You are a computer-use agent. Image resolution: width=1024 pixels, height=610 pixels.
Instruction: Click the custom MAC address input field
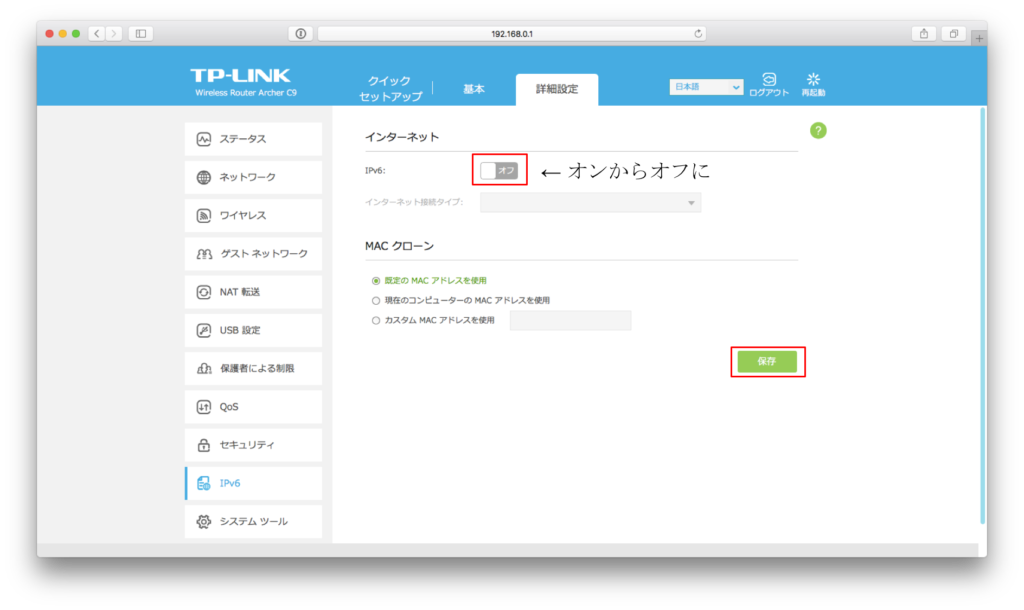coord(570,320)
